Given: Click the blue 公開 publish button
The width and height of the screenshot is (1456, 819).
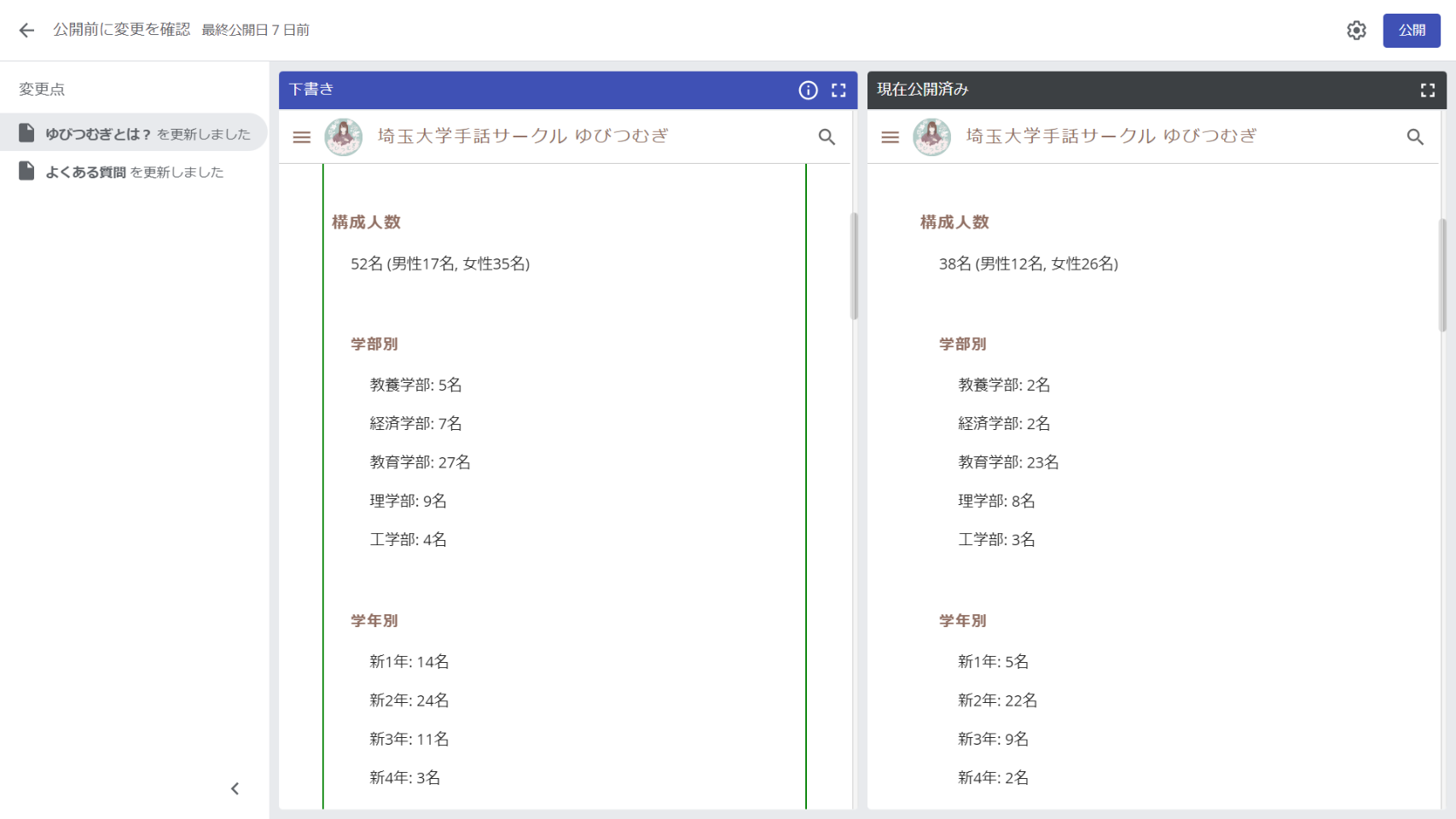Looking at the screenshot, I should pyautogui.click(x=1411, y=31).
